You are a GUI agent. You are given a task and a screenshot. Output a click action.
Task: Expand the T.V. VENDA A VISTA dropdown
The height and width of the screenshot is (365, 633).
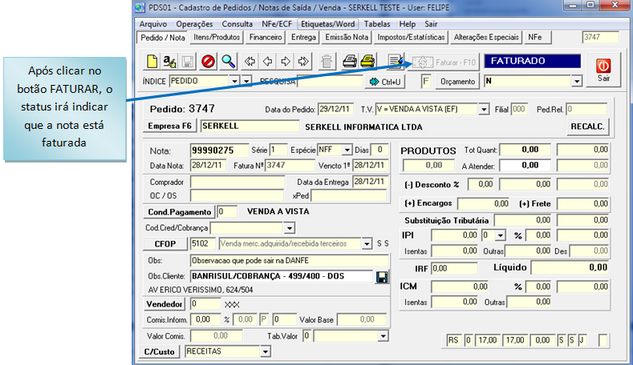tap(484, 109)
